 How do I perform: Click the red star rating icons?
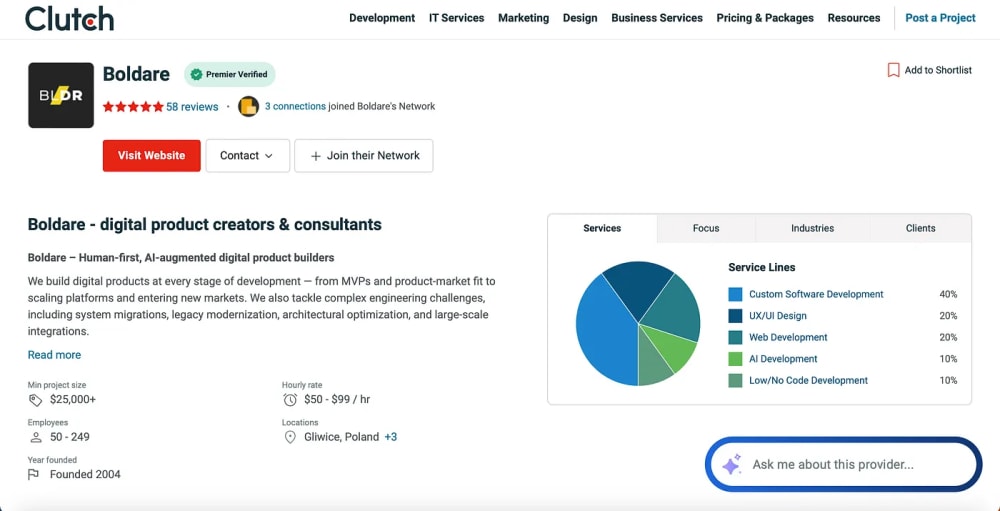point(133,107)
